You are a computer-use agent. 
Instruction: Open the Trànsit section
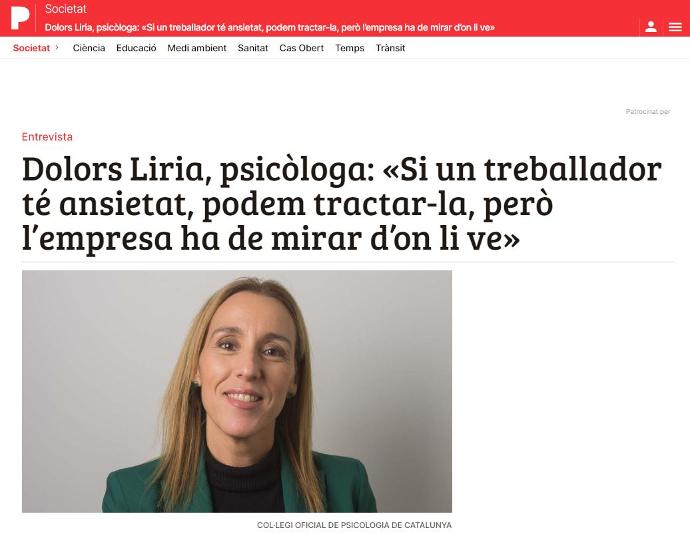390,48
